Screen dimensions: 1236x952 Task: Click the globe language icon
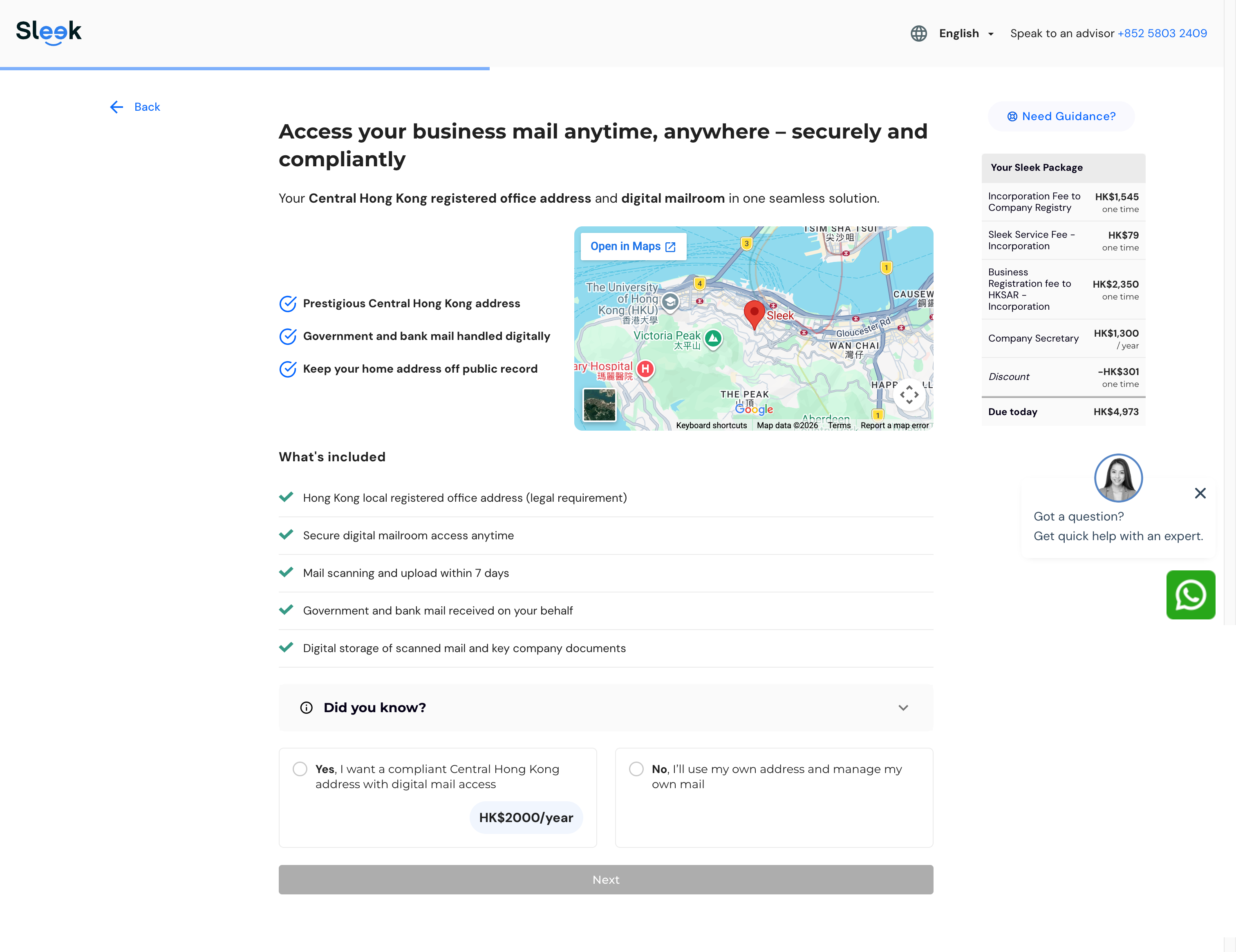918,34
